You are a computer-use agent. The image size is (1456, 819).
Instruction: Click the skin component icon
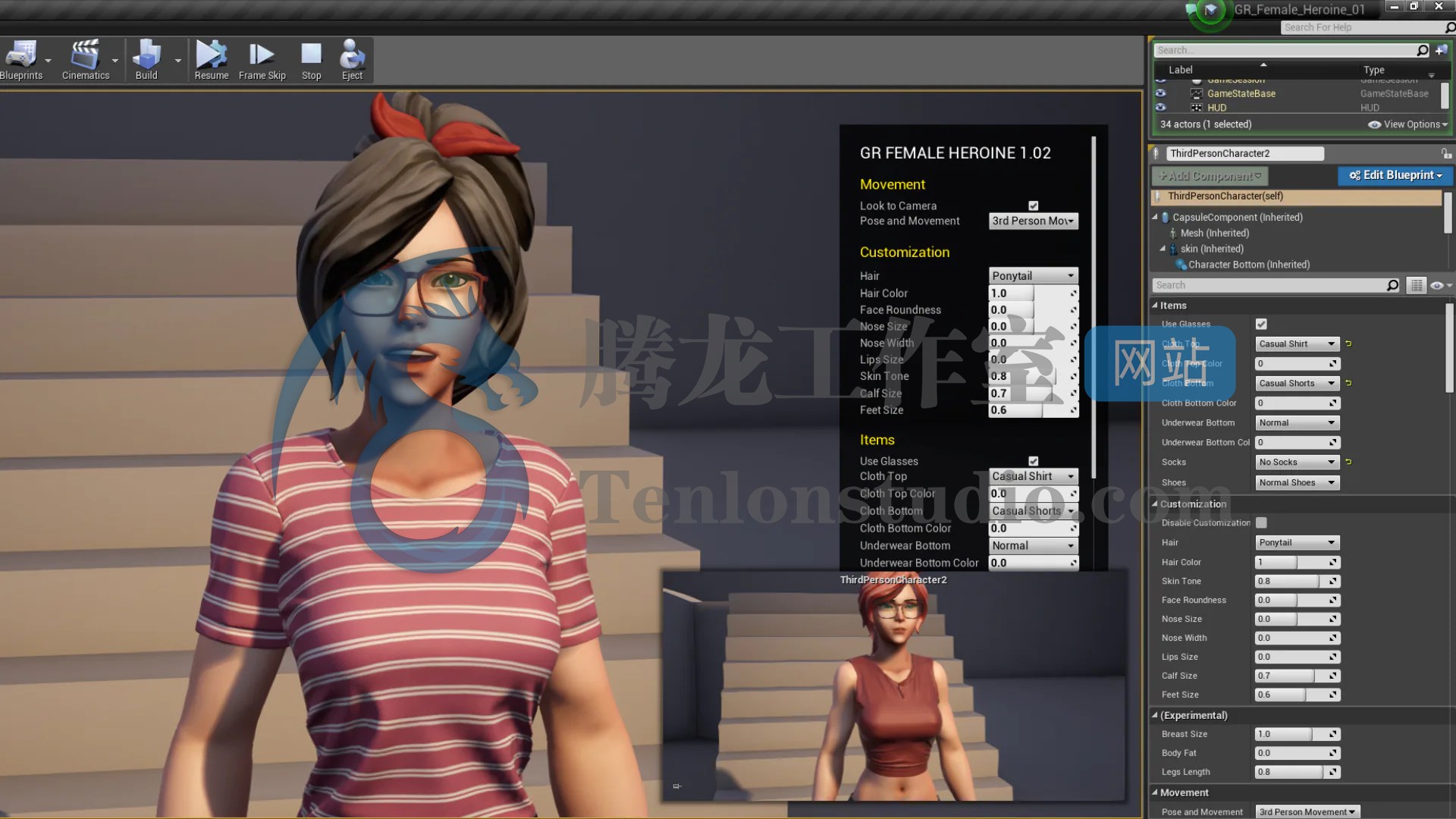[1173, 249]
